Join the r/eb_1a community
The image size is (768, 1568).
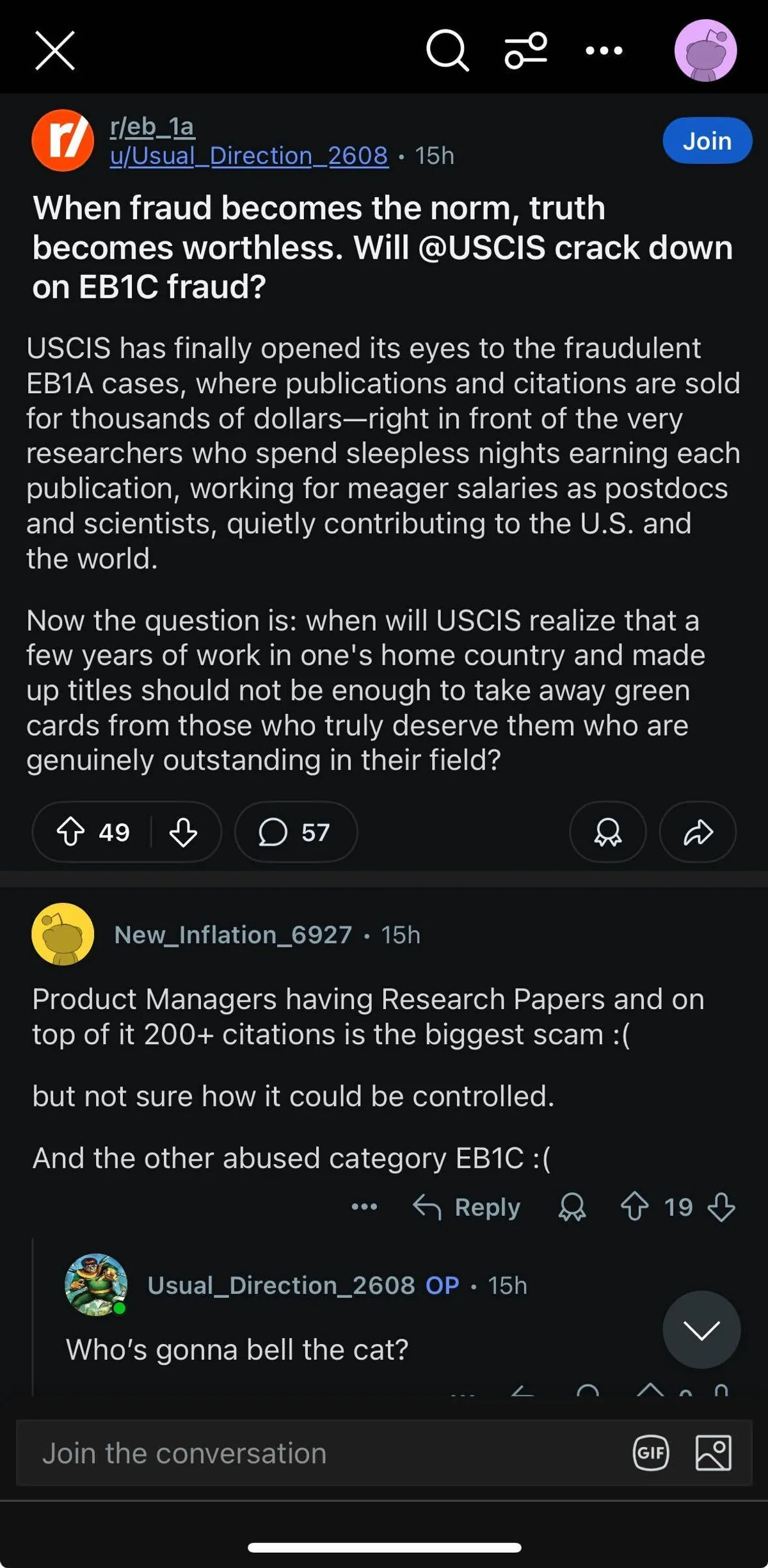pyautogui.click(x=707, y=141)
